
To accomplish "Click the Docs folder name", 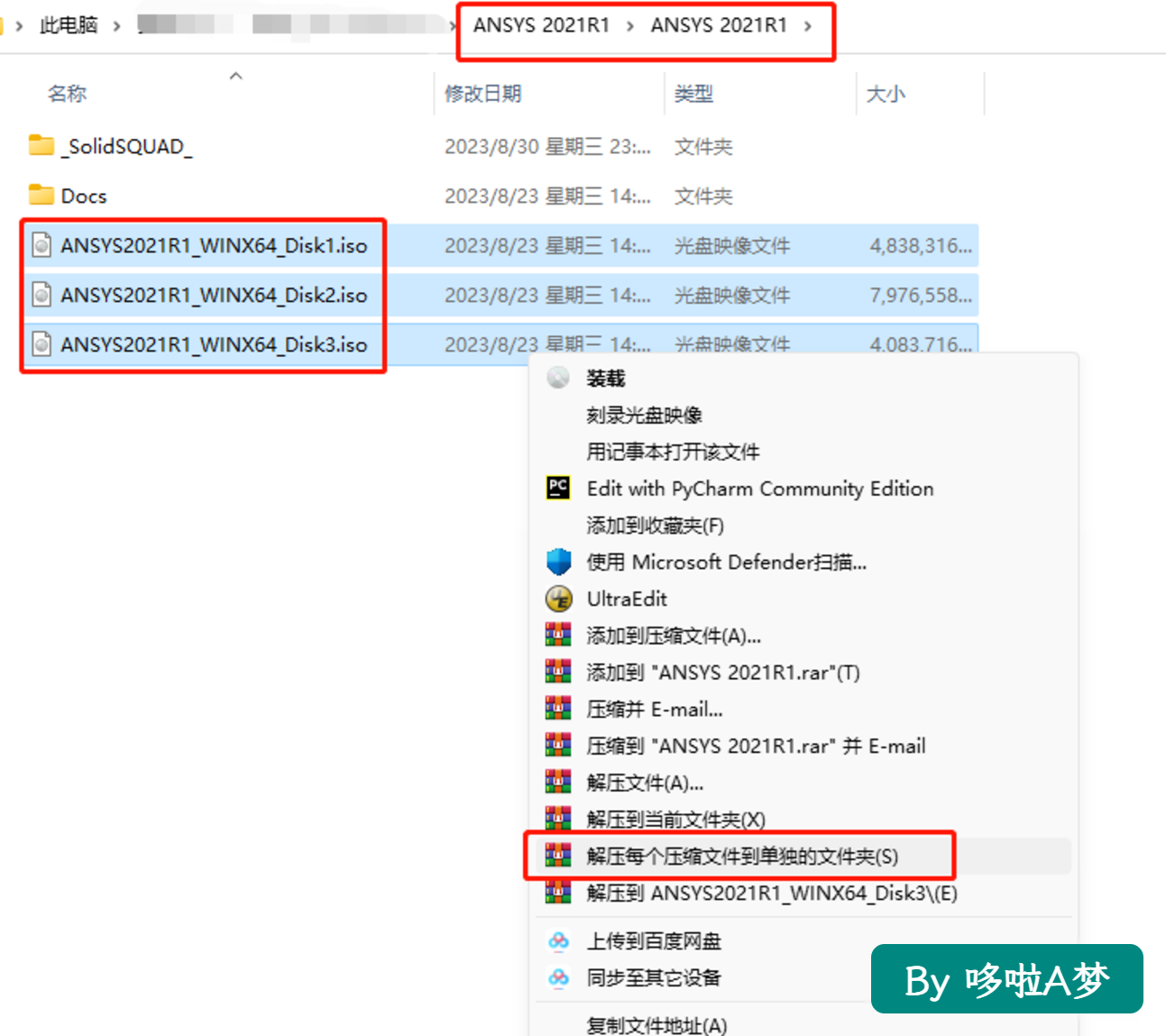I will (x=84, y=196).
